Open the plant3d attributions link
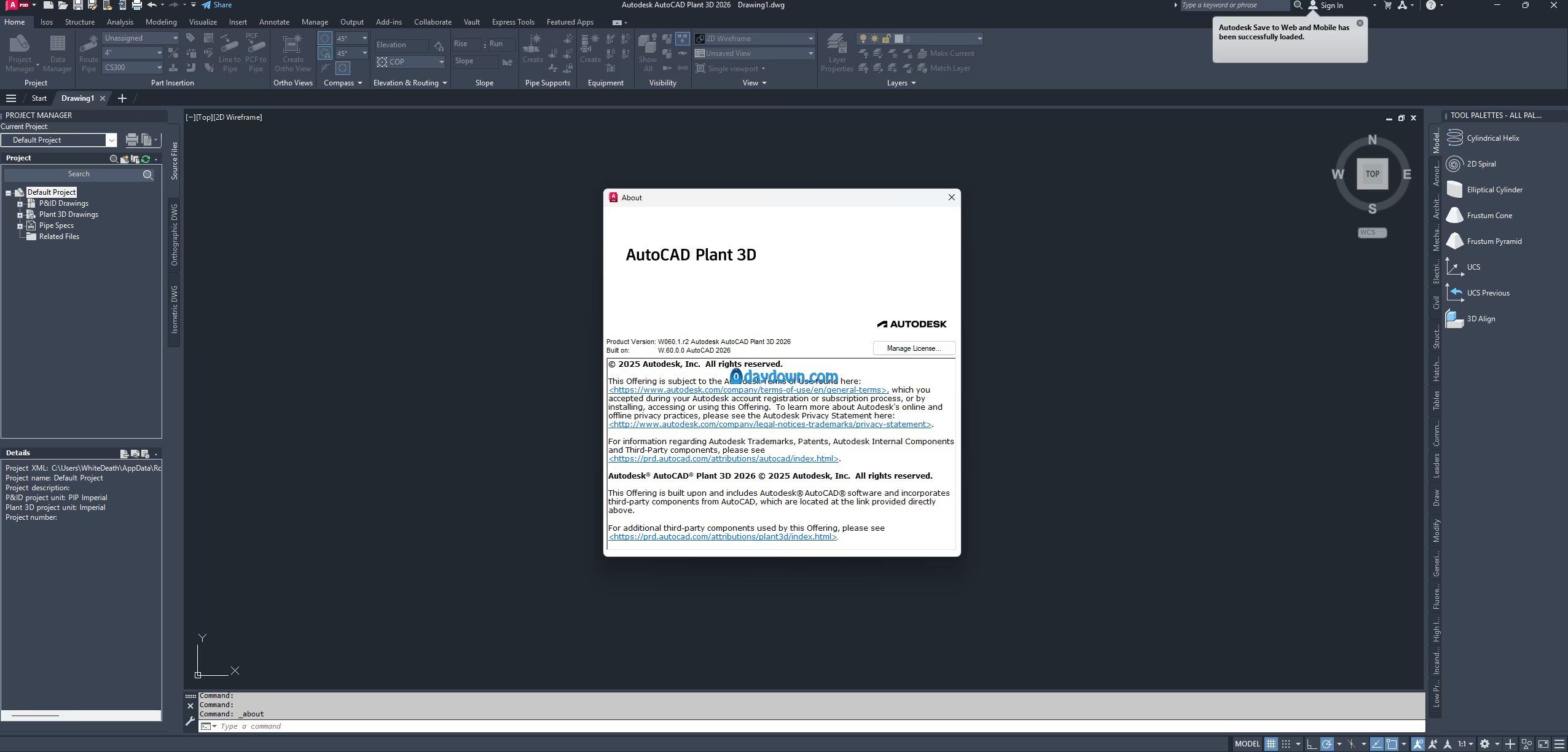1568x752 pixels. click(x=723, y=537)
